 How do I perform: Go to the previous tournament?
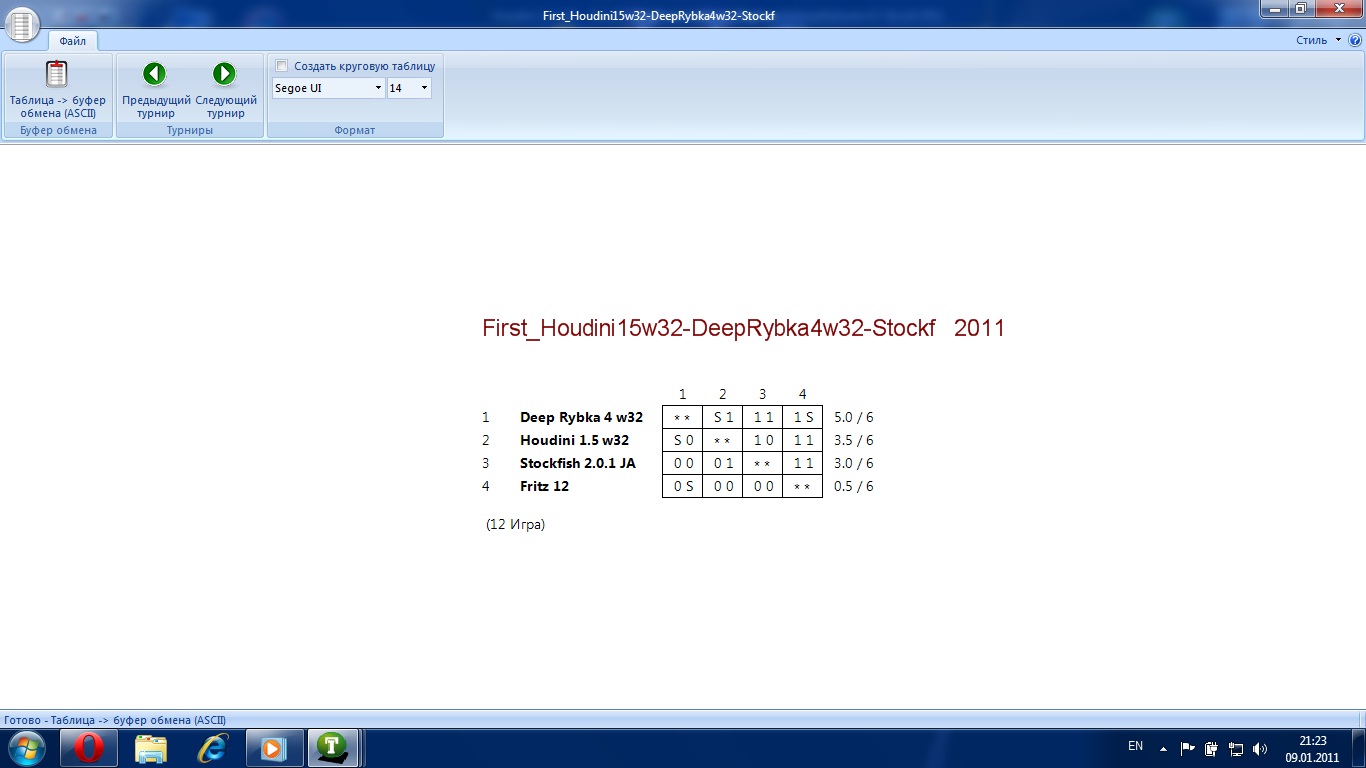pyautogui.click(x=155, y=90)
